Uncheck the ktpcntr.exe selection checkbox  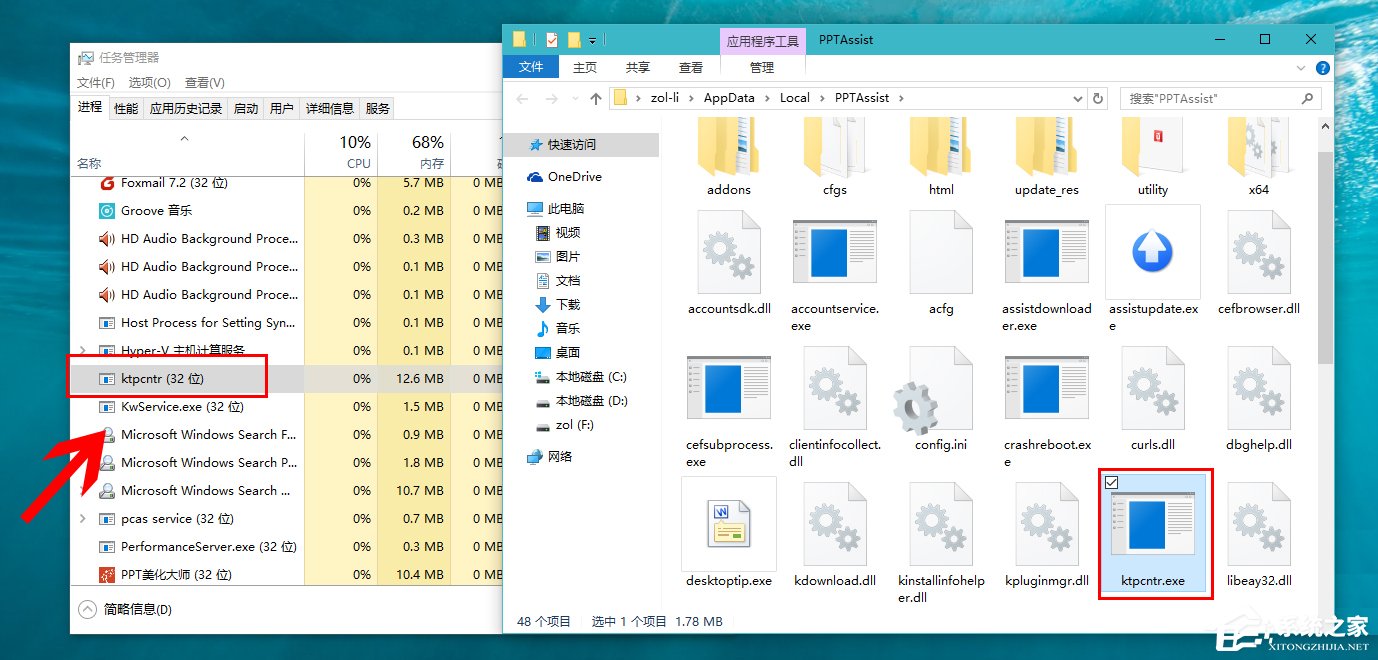(x=1113, y=482)
